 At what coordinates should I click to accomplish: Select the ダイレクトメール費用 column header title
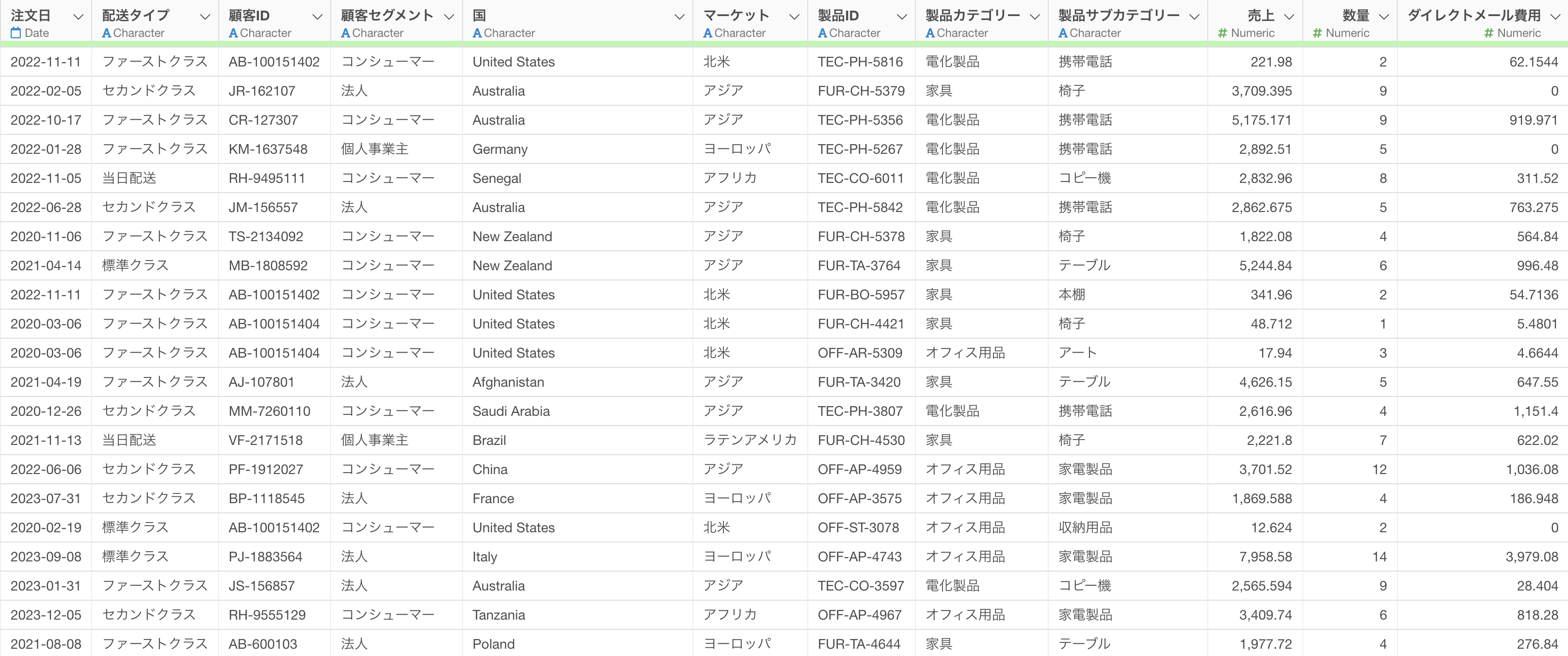1474,15
